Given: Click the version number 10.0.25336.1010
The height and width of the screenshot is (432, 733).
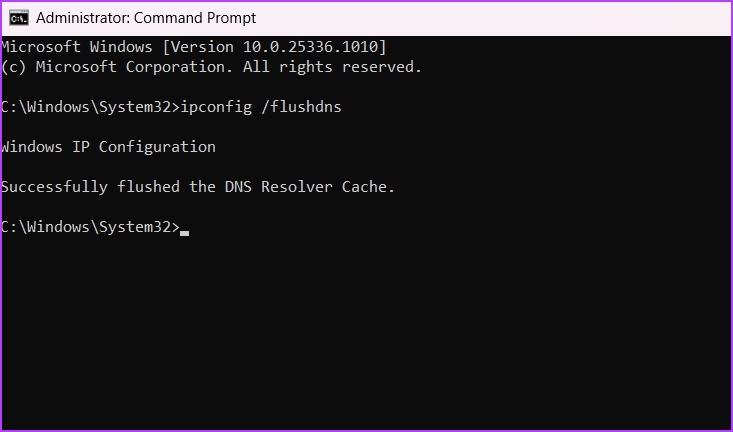Looking at the screenshot, I should pos(310,47).
